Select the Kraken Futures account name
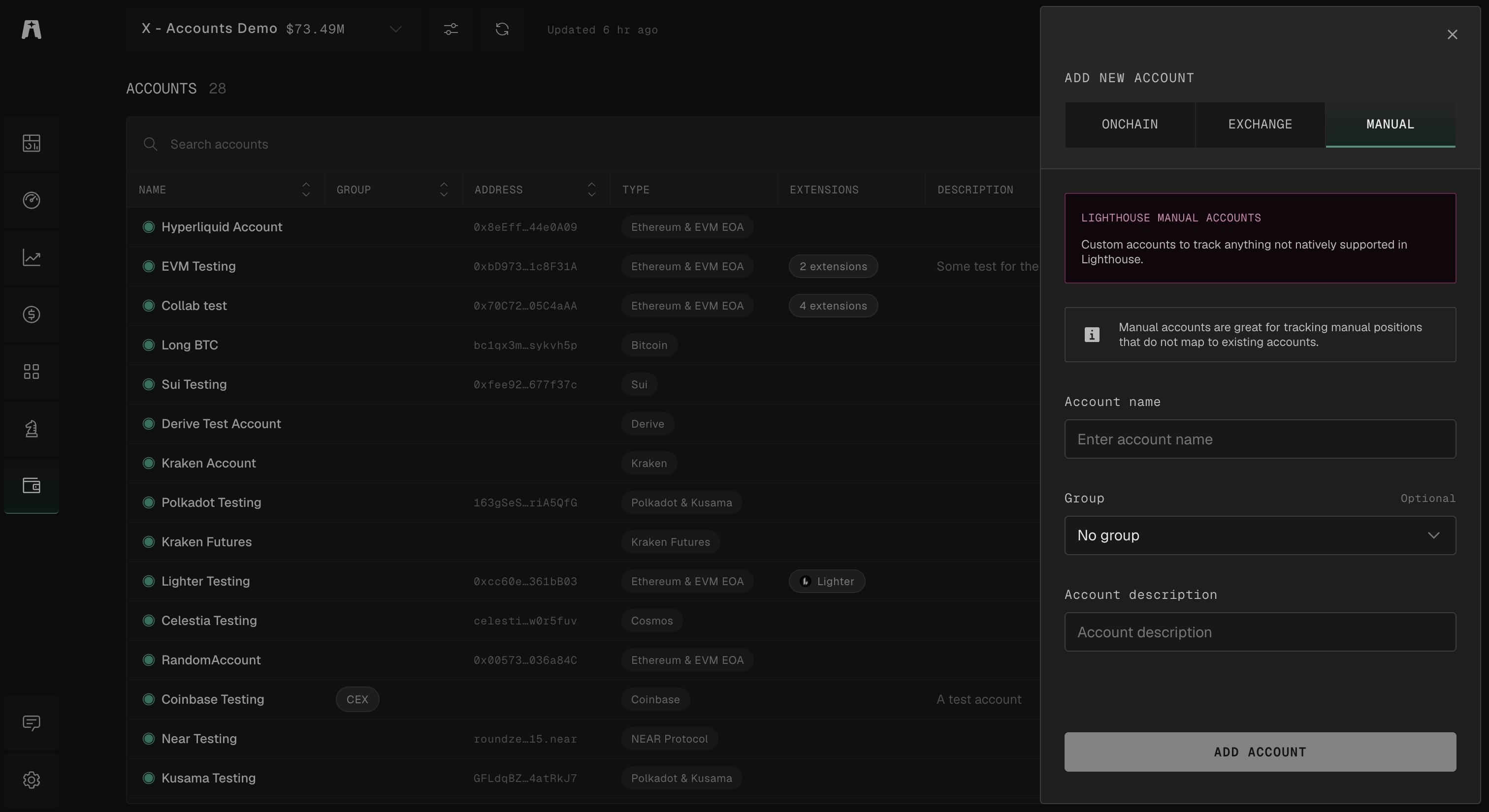The height and width of the screenshot is (812, 1489). click(x=206, y=542)
